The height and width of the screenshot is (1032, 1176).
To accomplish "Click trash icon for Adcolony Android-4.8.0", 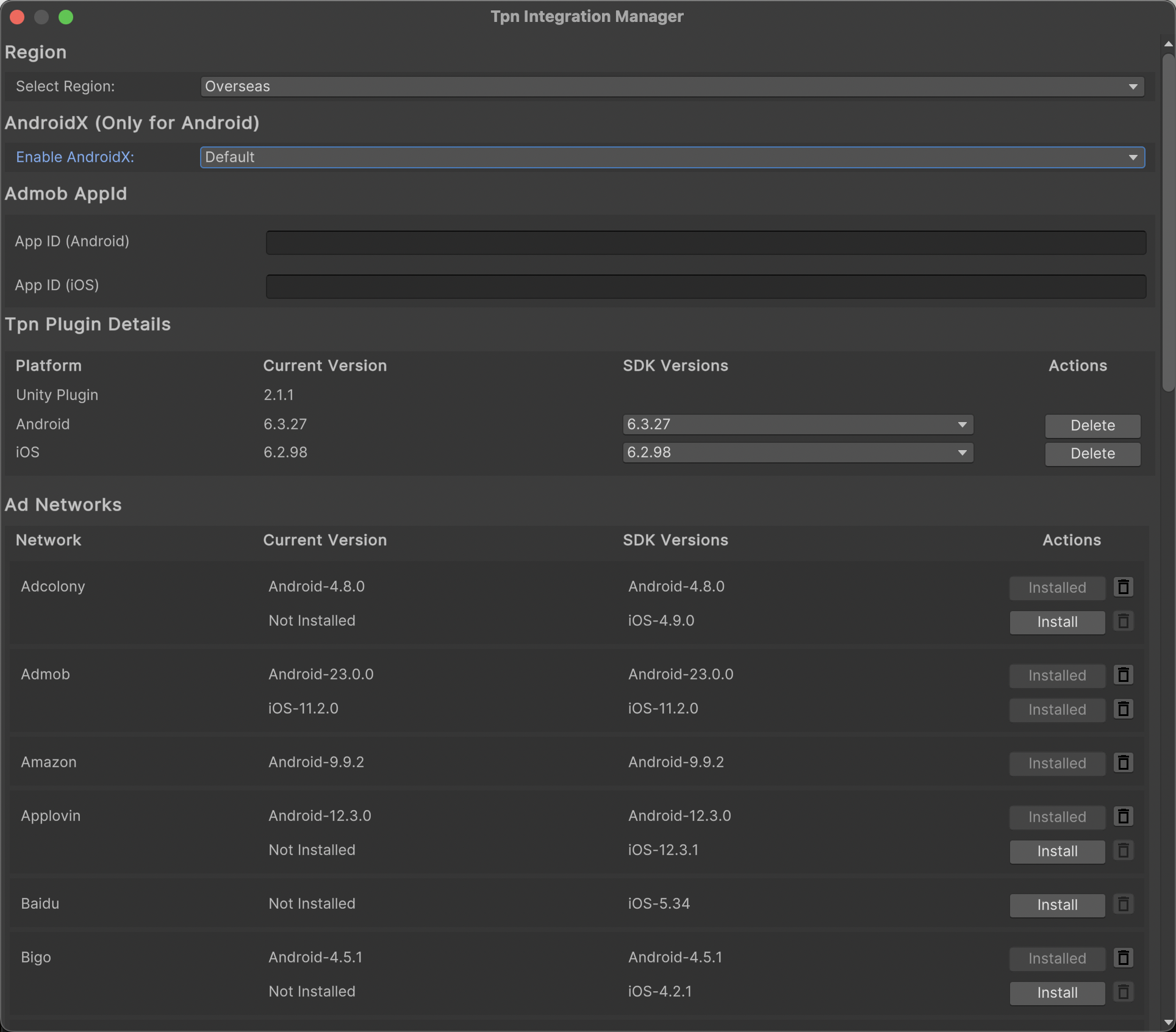I will 1123,587.
